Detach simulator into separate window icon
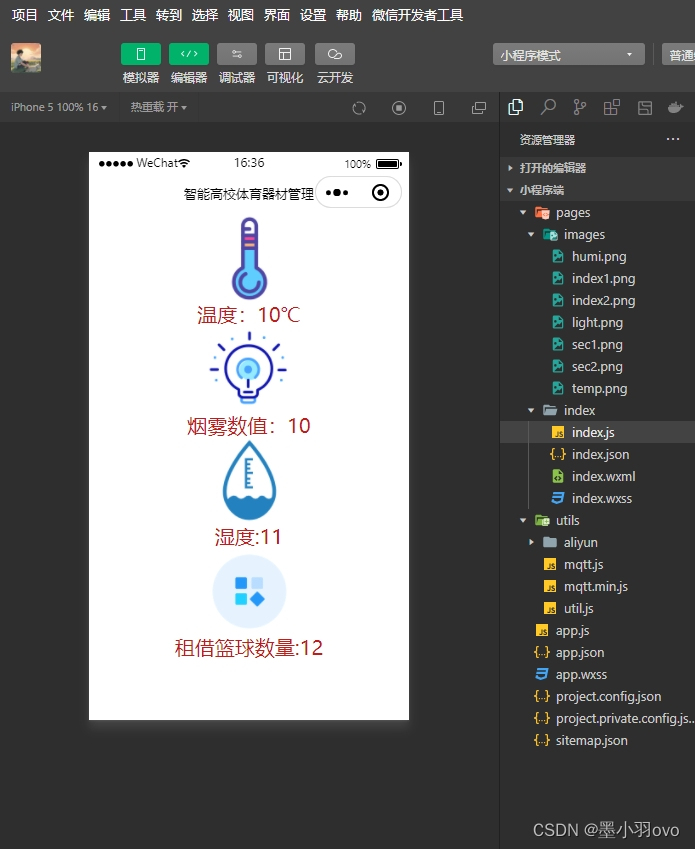The width and height of the screenshot is (695, 849). [x=479, y=108]
